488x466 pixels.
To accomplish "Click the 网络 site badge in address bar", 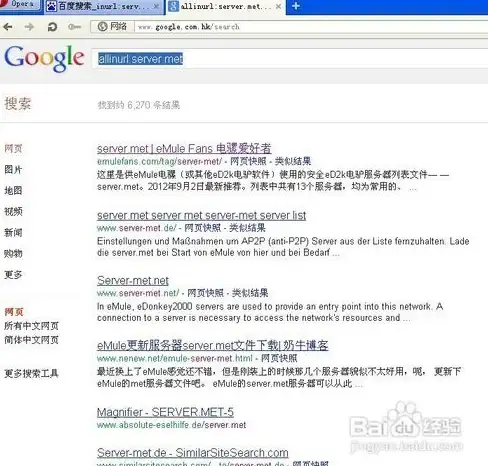I will (x=112, y=27).
